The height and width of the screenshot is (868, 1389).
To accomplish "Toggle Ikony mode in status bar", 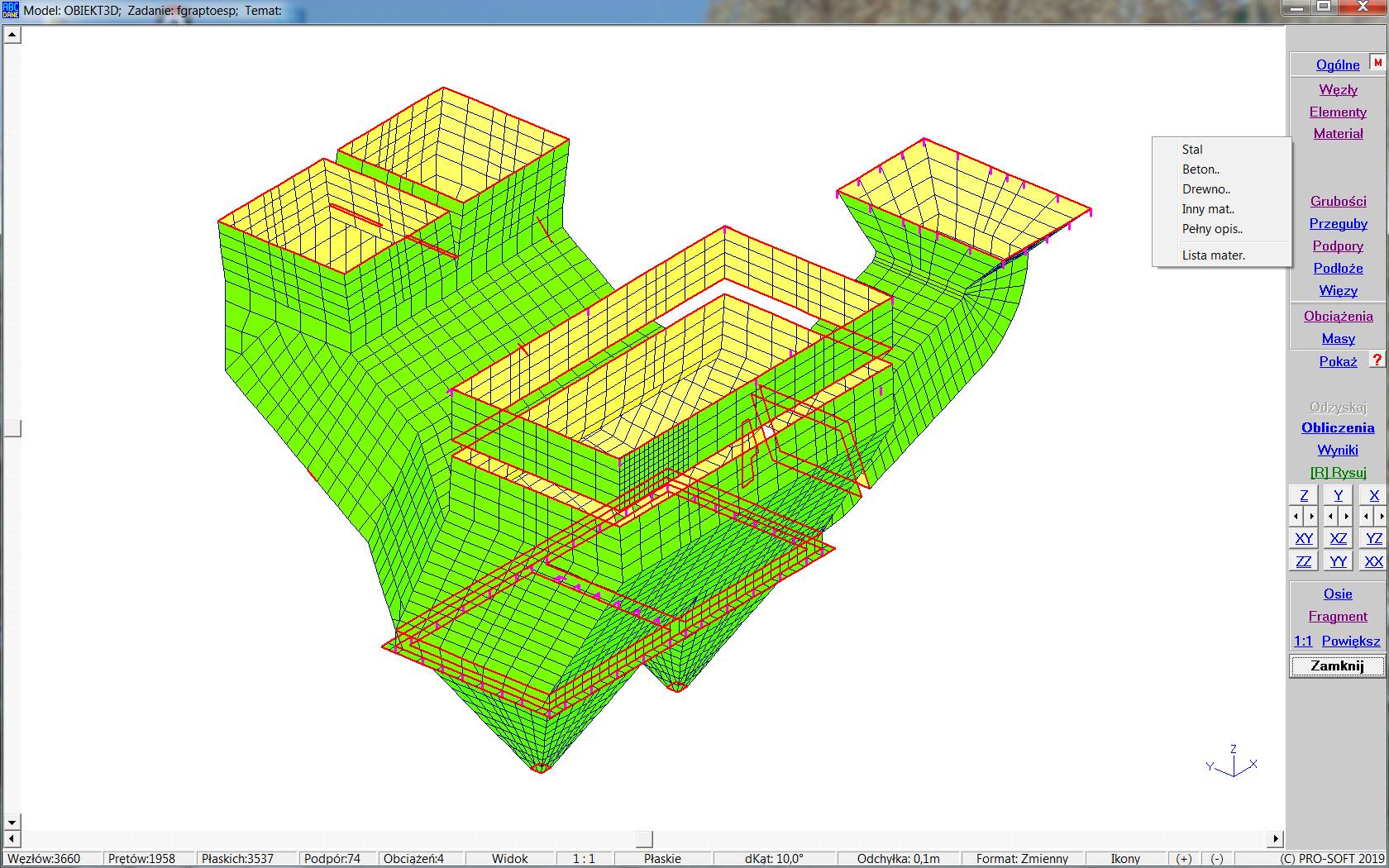I will coord(1125,859).
